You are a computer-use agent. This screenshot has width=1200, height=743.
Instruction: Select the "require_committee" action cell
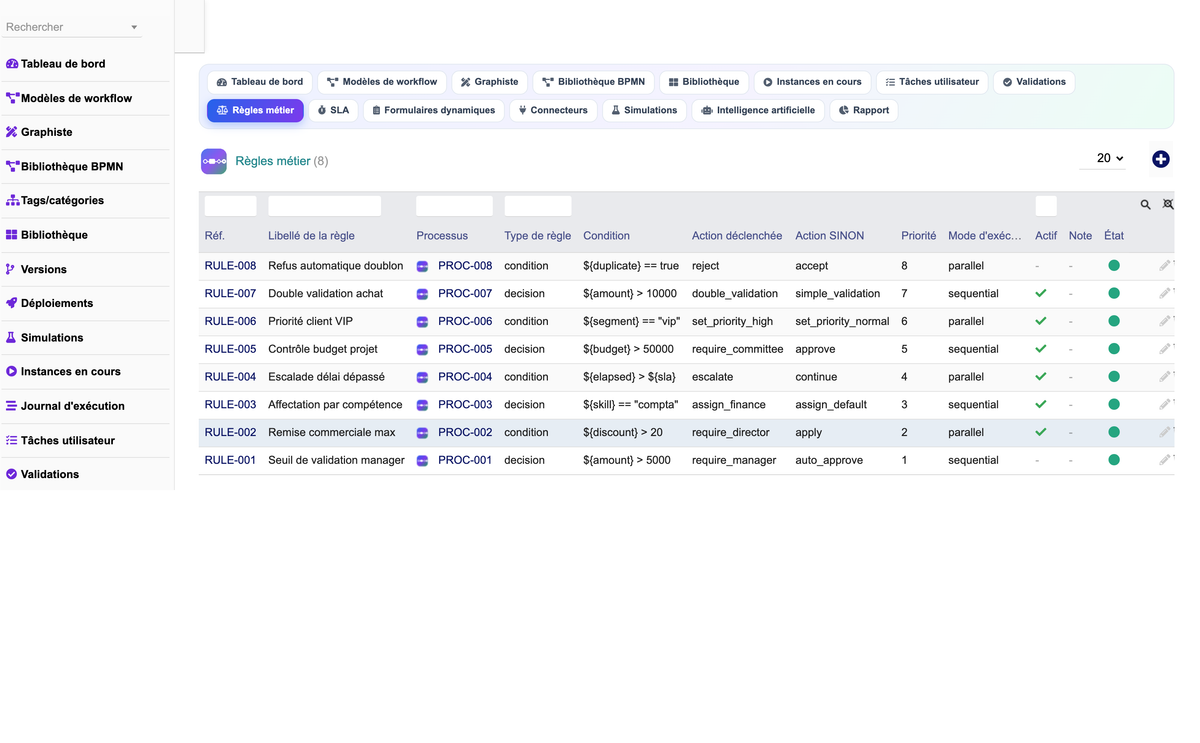[x=738, y=349]
